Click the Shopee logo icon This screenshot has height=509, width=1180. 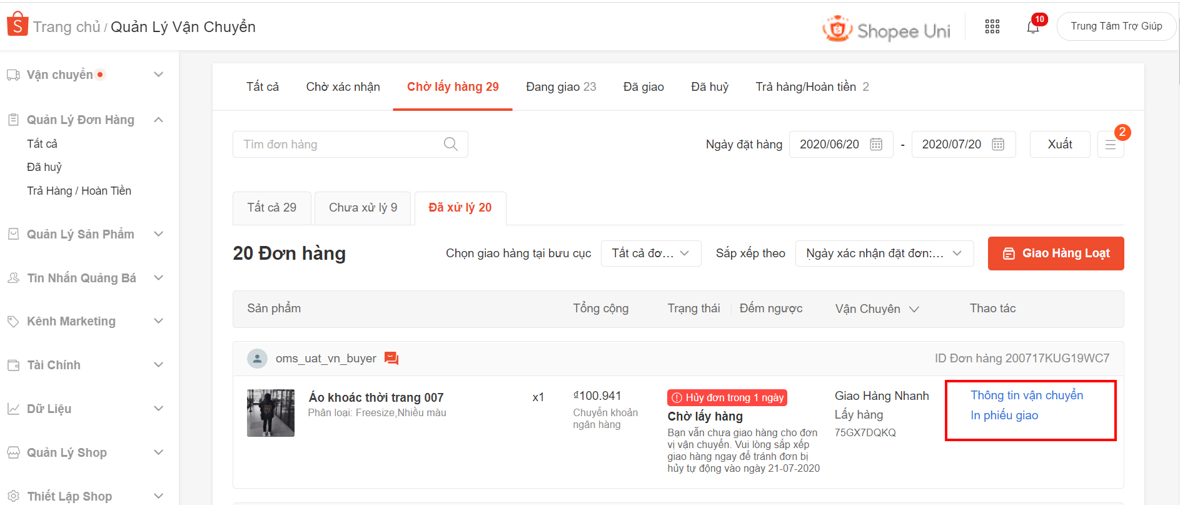(x=17, y=25)
